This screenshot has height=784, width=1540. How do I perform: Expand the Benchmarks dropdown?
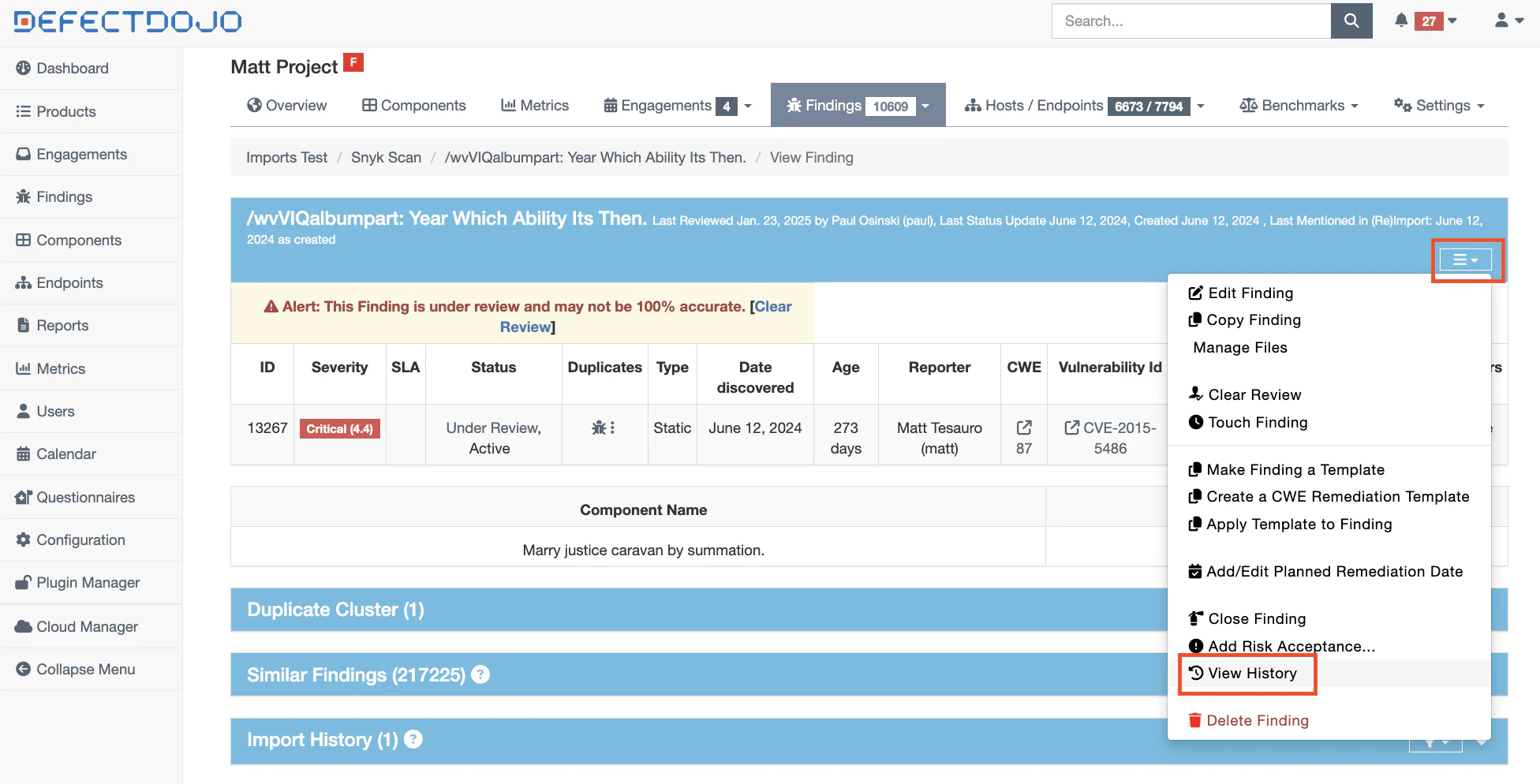click(x=1299, y=106)
